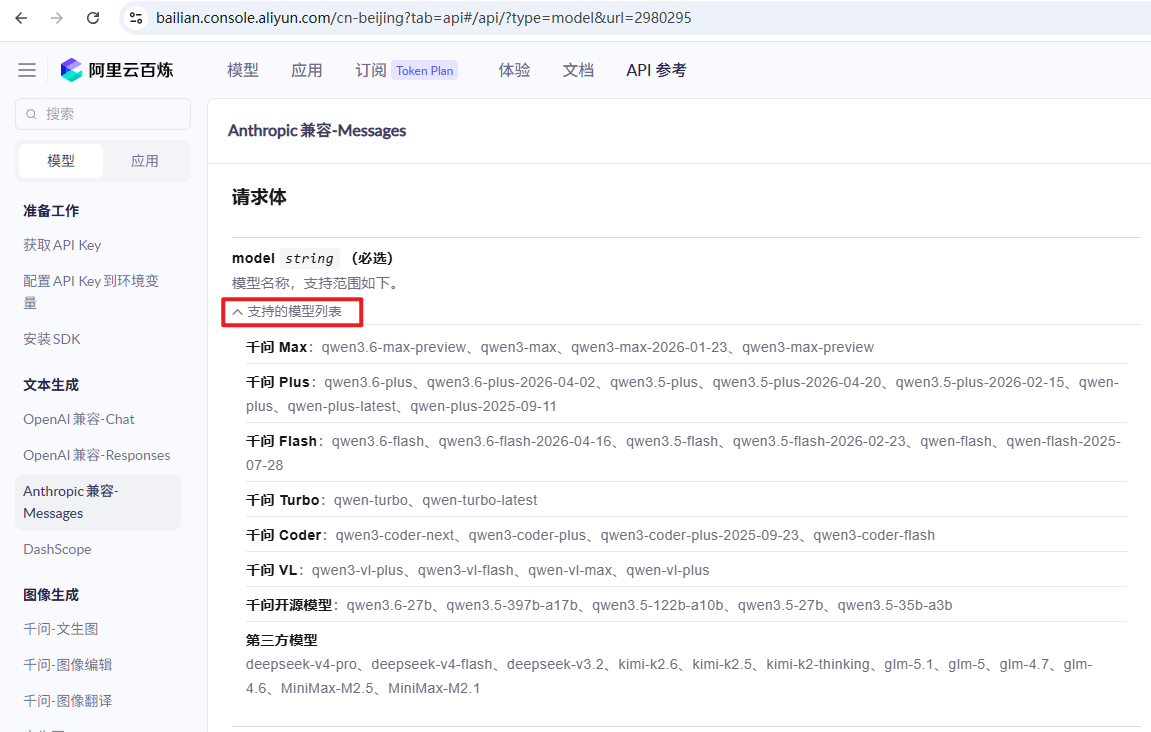
Task: Open OpenAI 兼容-Chat page
Action: tap(79, 418)
